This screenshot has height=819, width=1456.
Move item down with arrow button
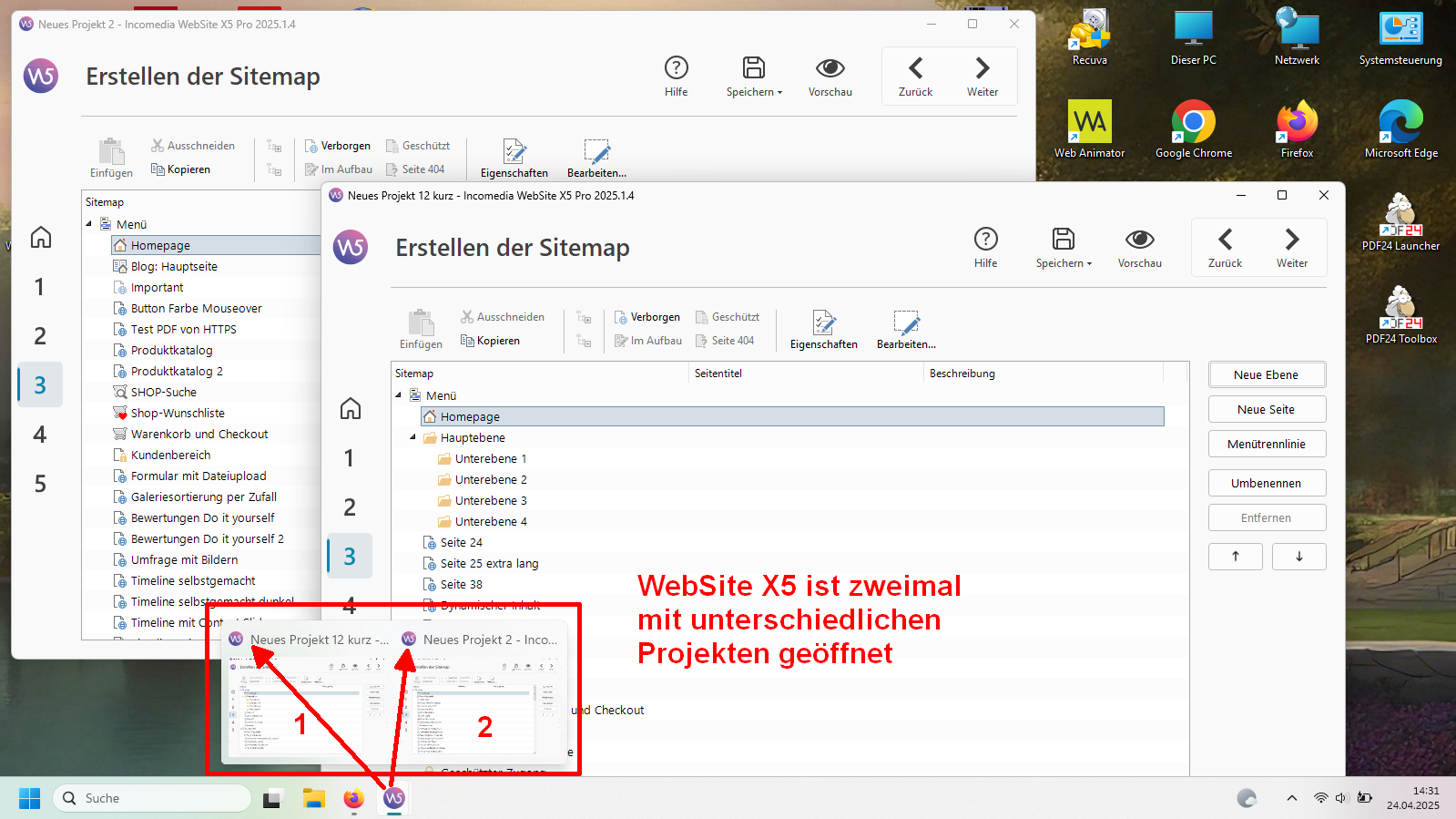[x=1298, y=557]
